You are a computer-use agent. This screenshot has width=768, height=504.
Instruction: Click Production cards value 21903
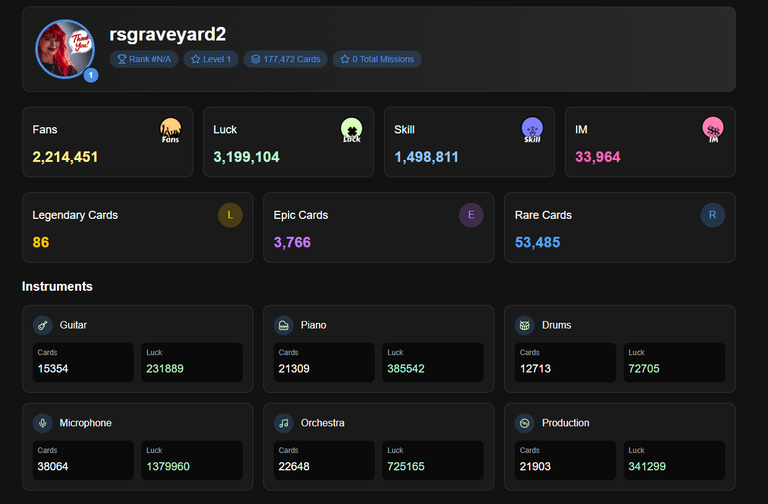[x=535, y=466]
